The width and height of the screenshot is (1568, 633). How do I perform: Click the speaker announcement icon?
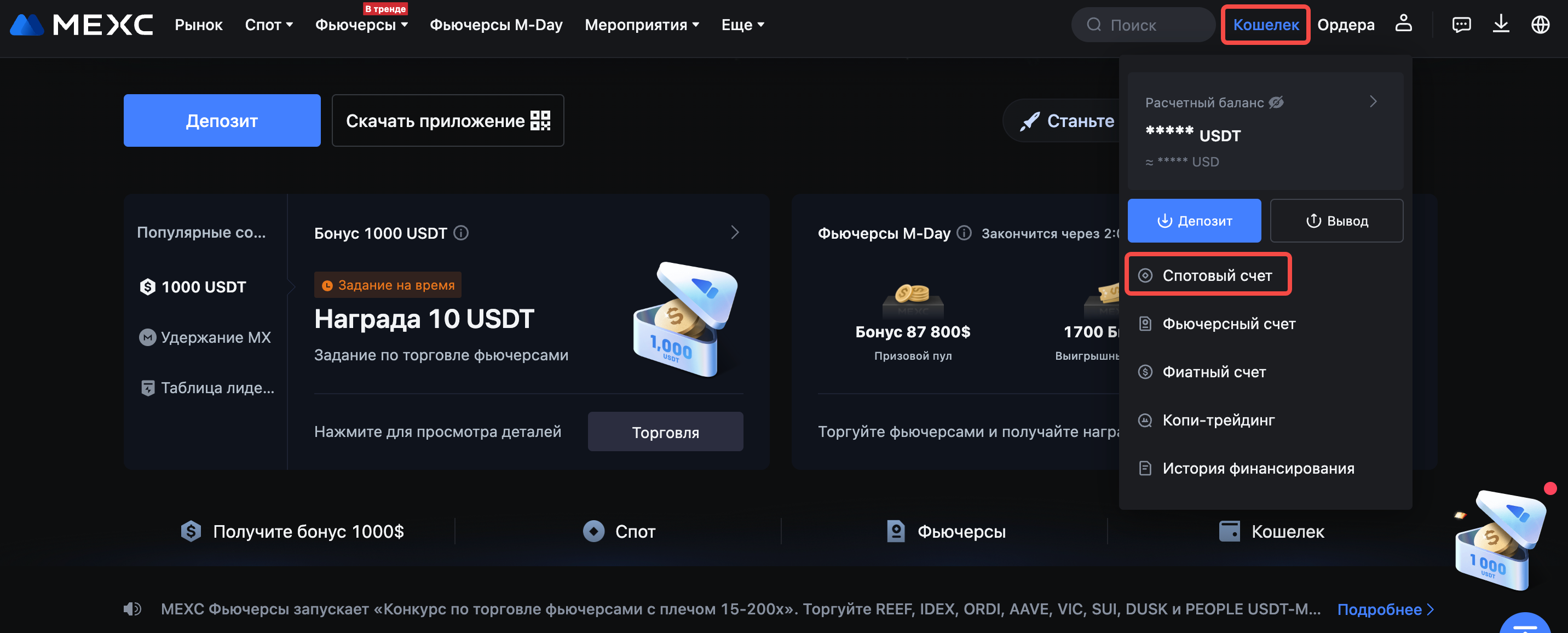coord(132,609)
